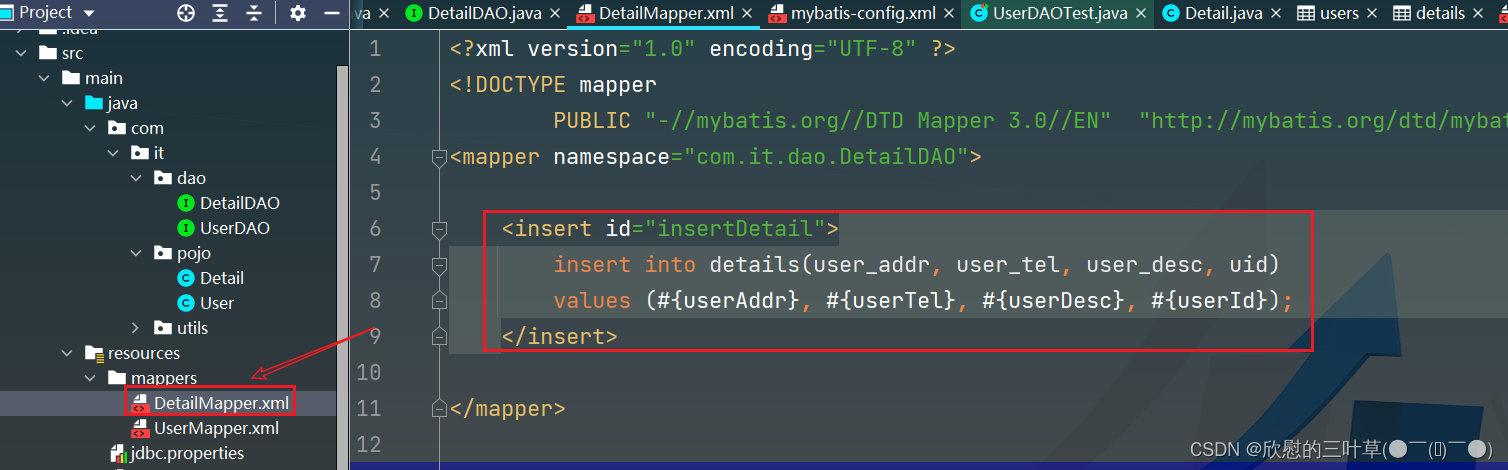The image size is (1508, 470).
Task: Select the main folder in tree
Action: (104, 78)
